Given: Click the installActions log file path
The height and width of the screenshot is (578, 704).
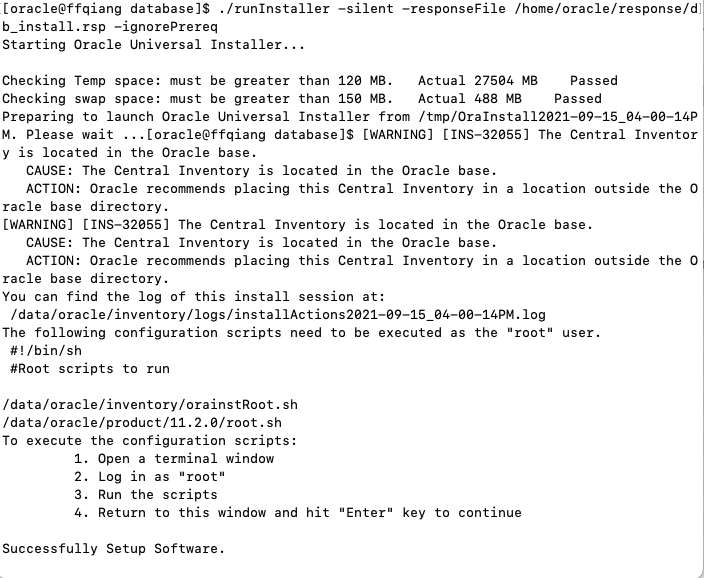Looking at the screenshot, I should [x=277, y=315].
